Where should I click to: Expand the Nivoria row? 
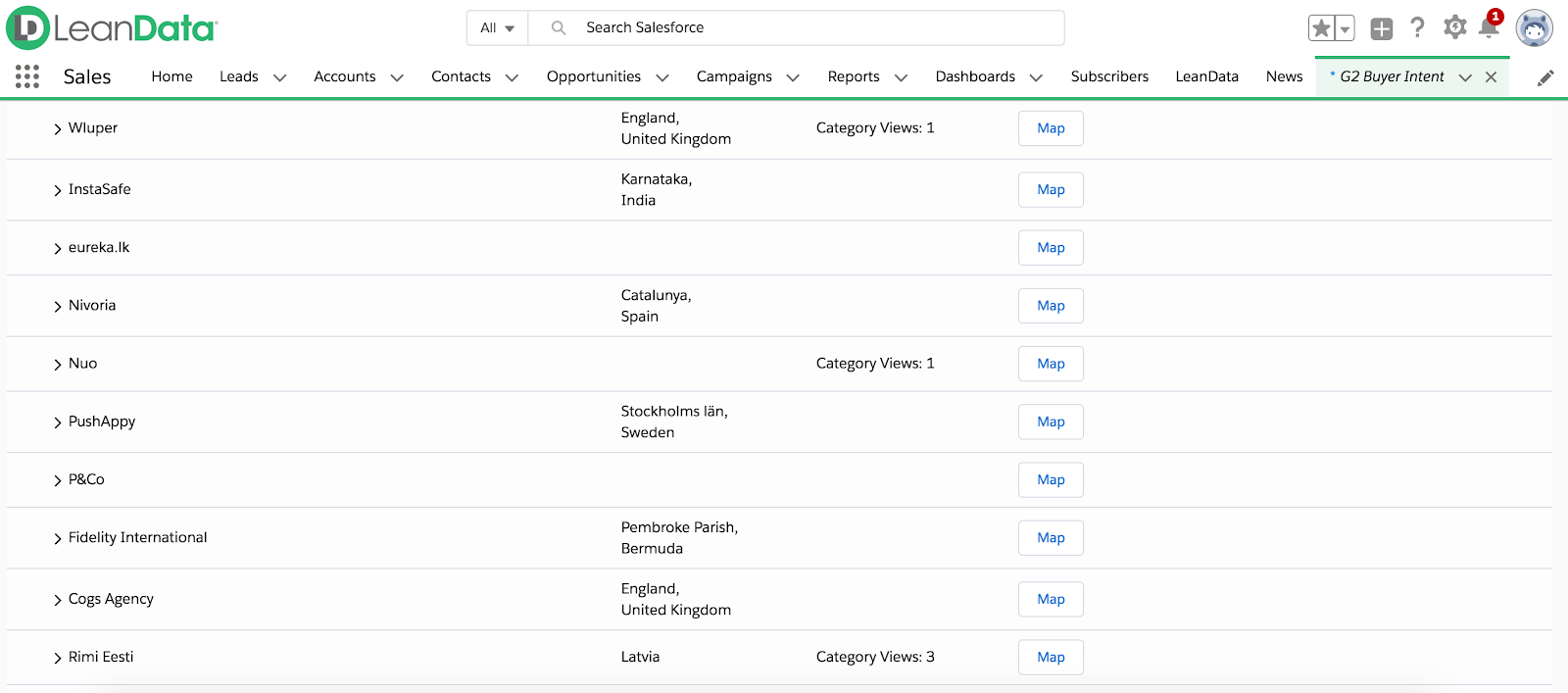pyautogui.click(x=58, y=306)
